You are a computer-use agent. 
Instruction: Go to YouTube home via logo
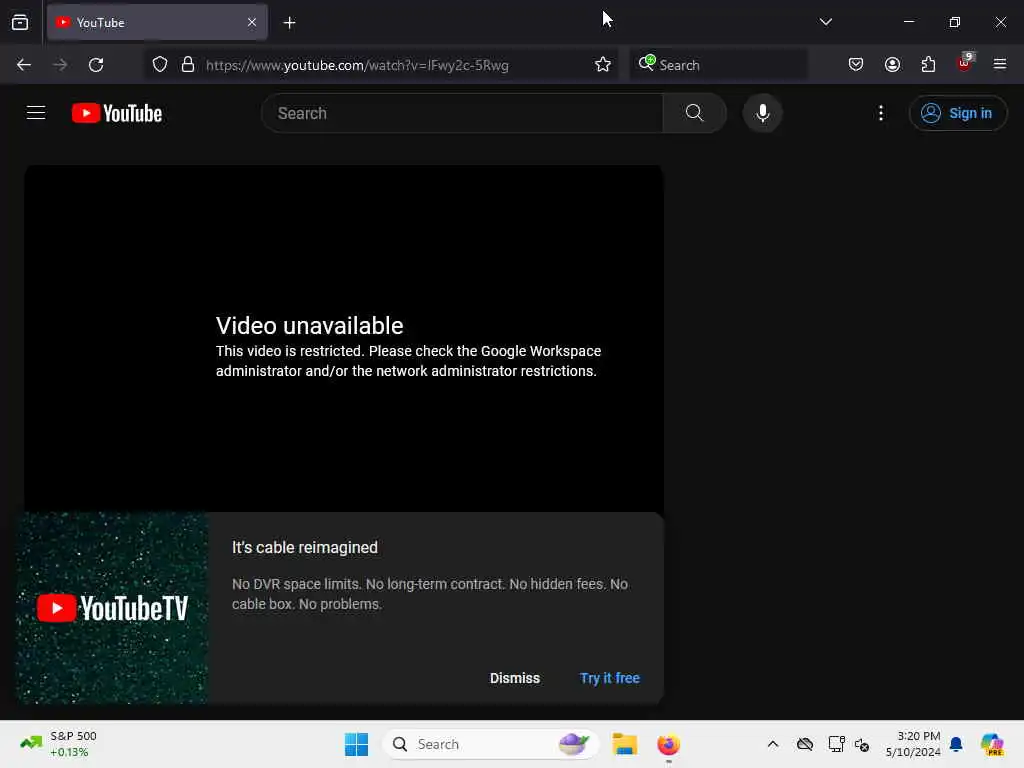point(117,113)
